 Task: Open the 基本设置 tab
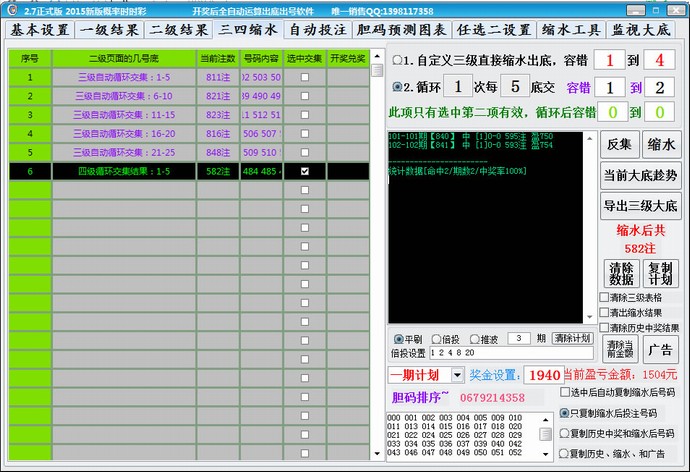pyautogui.click(x=41, y=30)
